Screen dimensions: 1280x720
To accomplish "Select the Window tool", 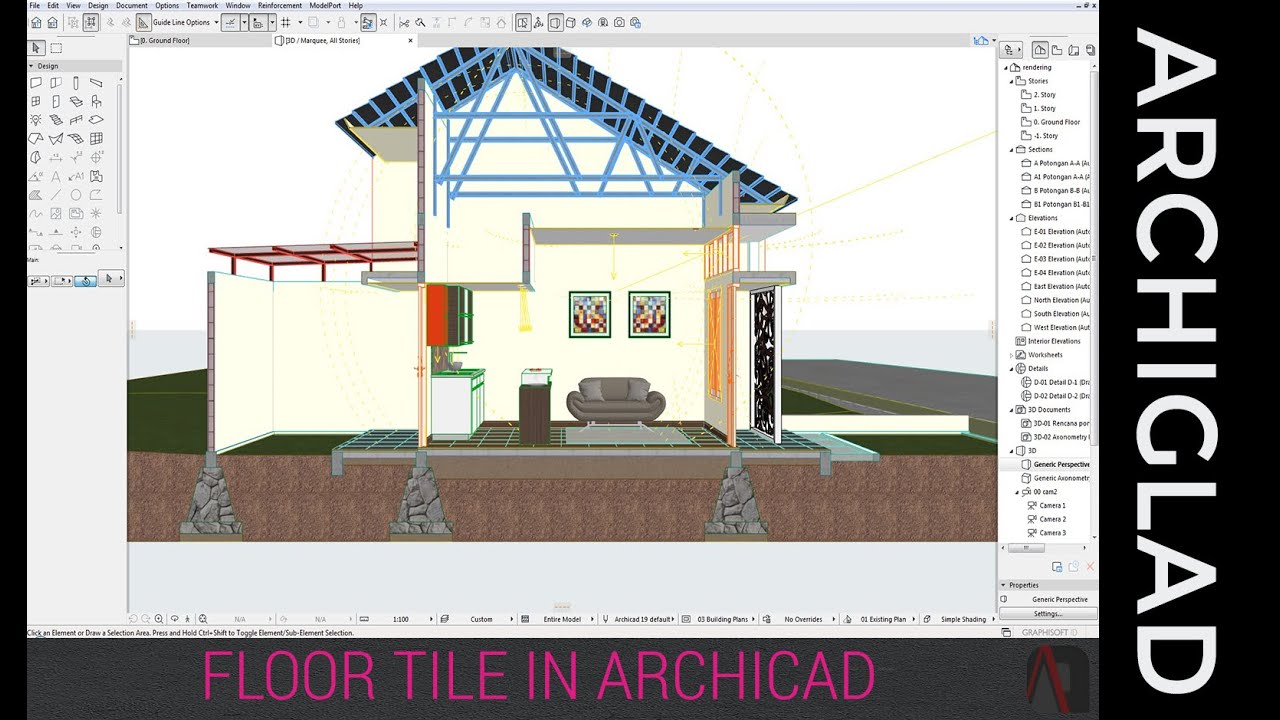I will pyautogui.click(x=36, y=101).
